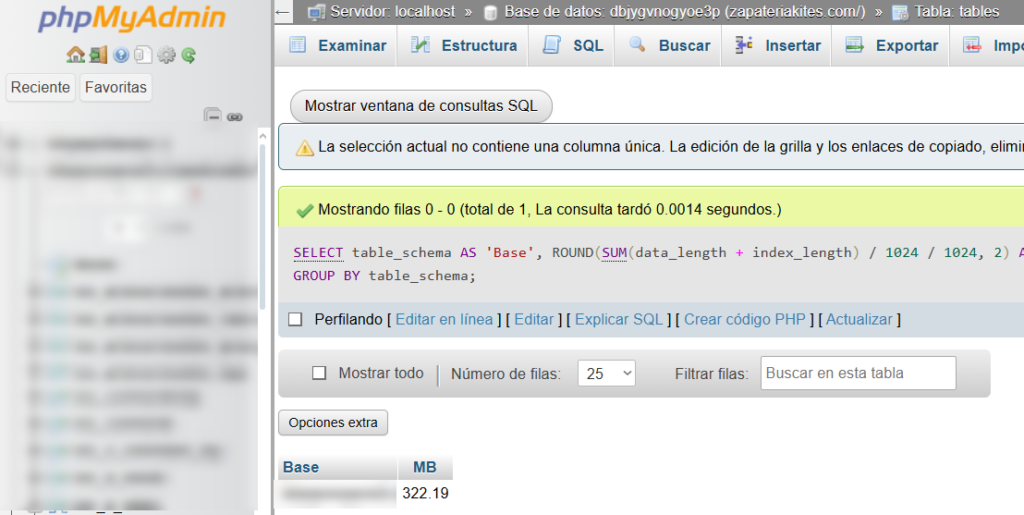Click the Crear código PHP link

tap(744, 319)
